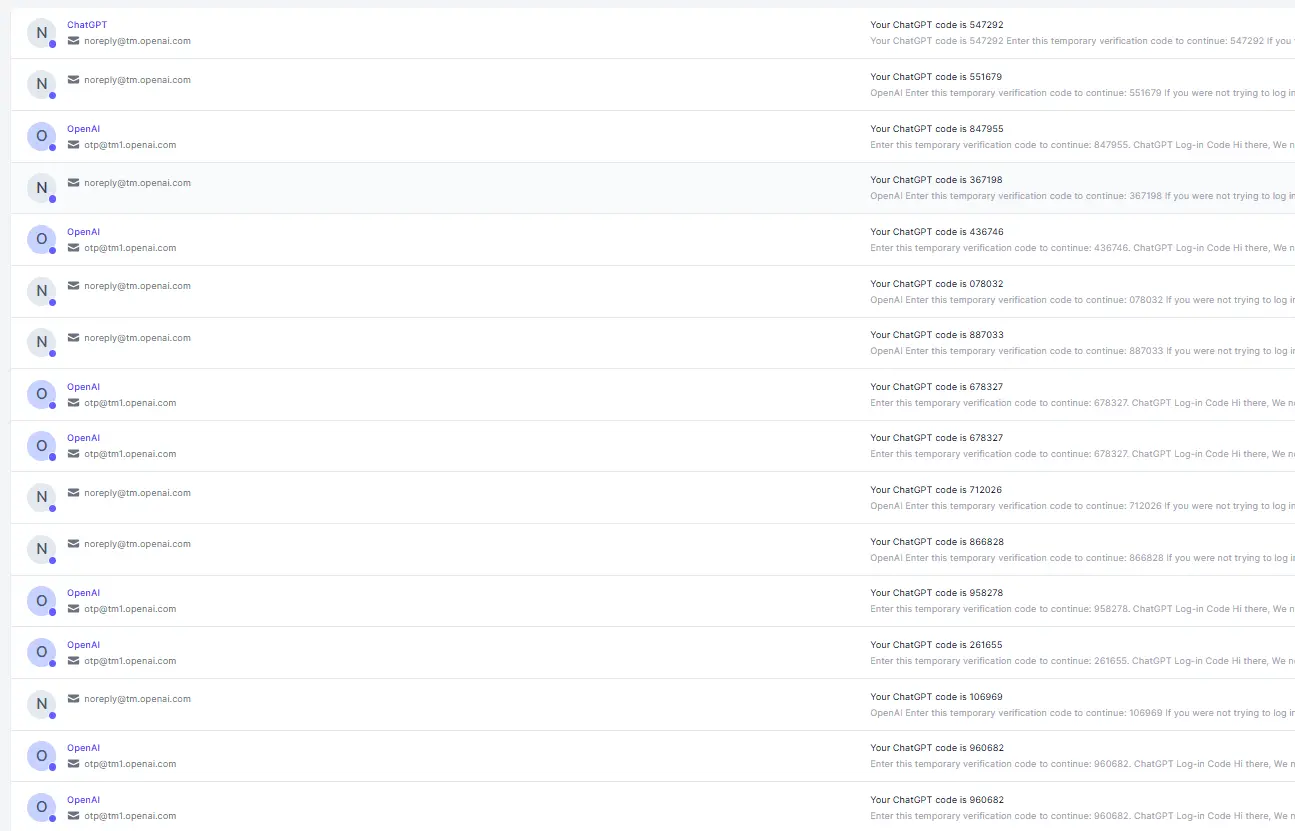Viewport: 1295px width, 831px height.
Task: Click gray preview line 'to continue: 078032'
Action: pyautogui.click(x=1082, y=300)
